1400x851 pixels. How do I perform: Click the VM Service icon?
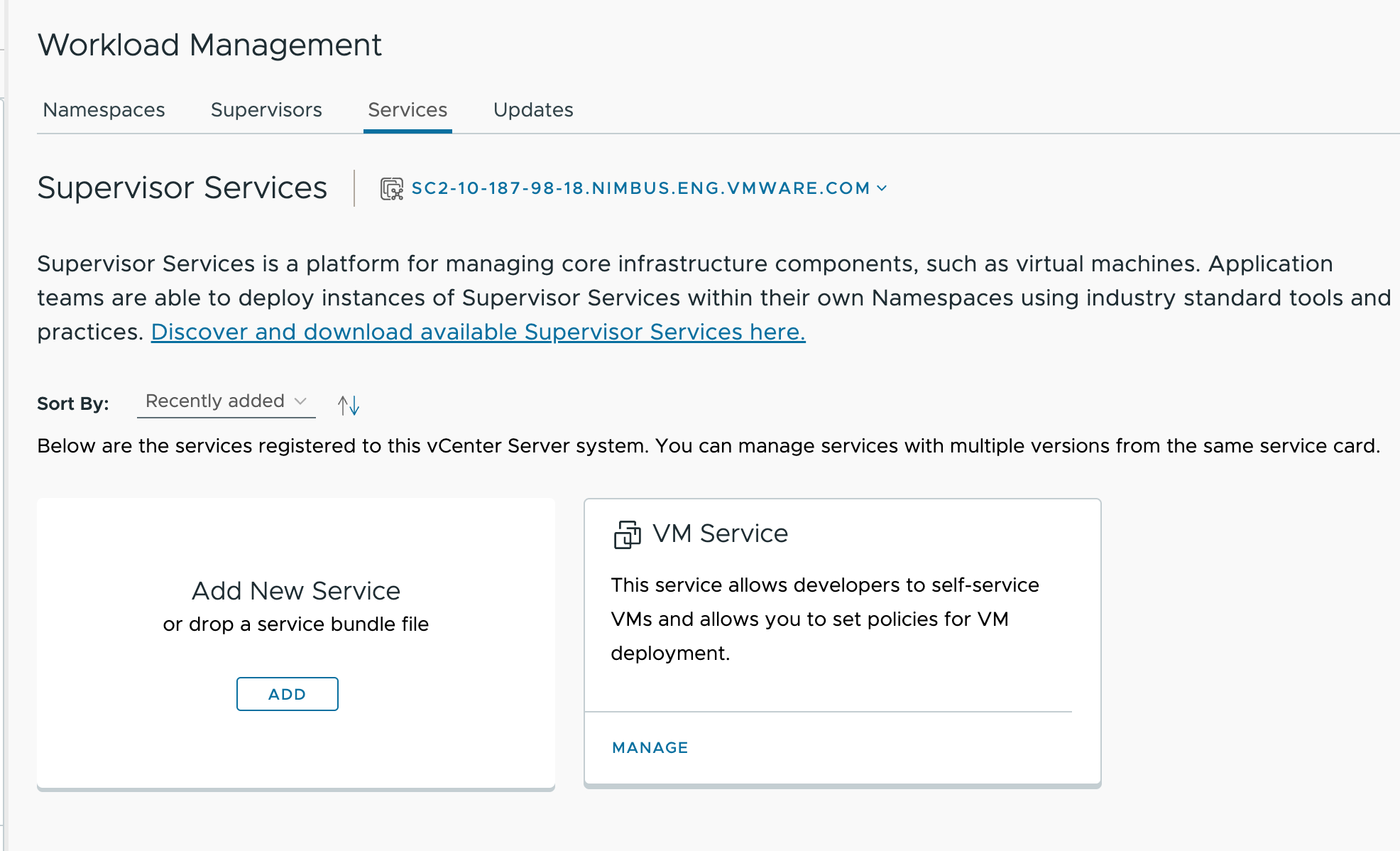pos(625,533)
